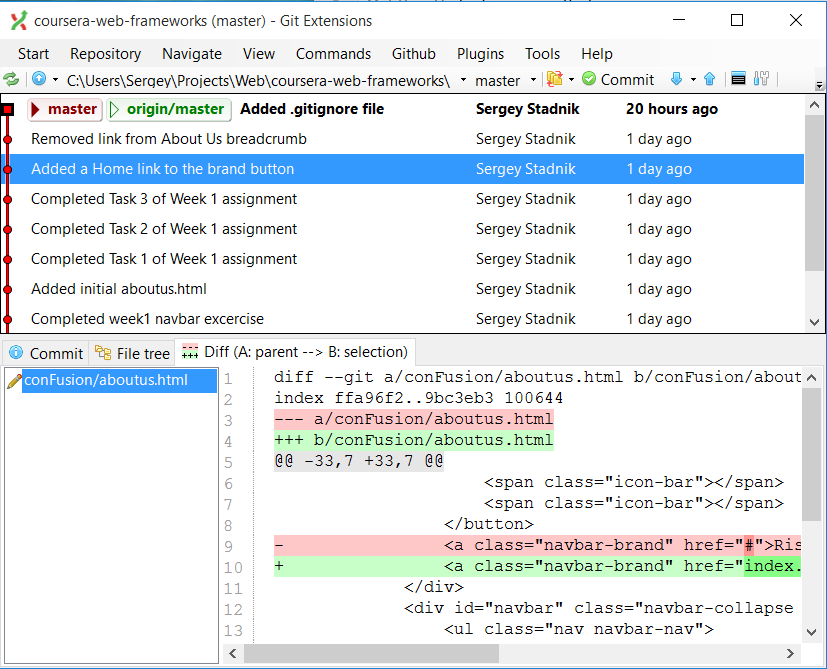The image size is (827, 669).
Task: Open the Github menu
Action: 413,54
